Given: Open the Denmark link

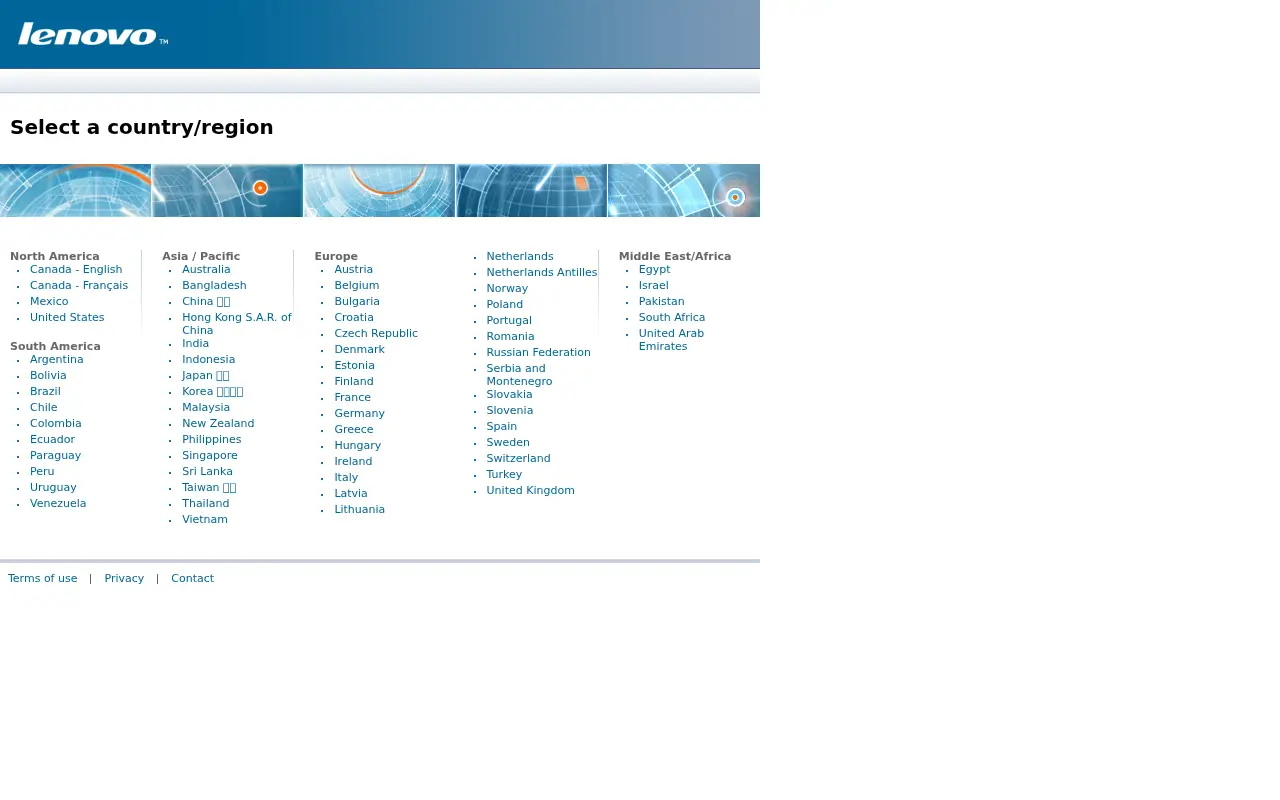Looking at the screenshot, I should tap(359, 349).
